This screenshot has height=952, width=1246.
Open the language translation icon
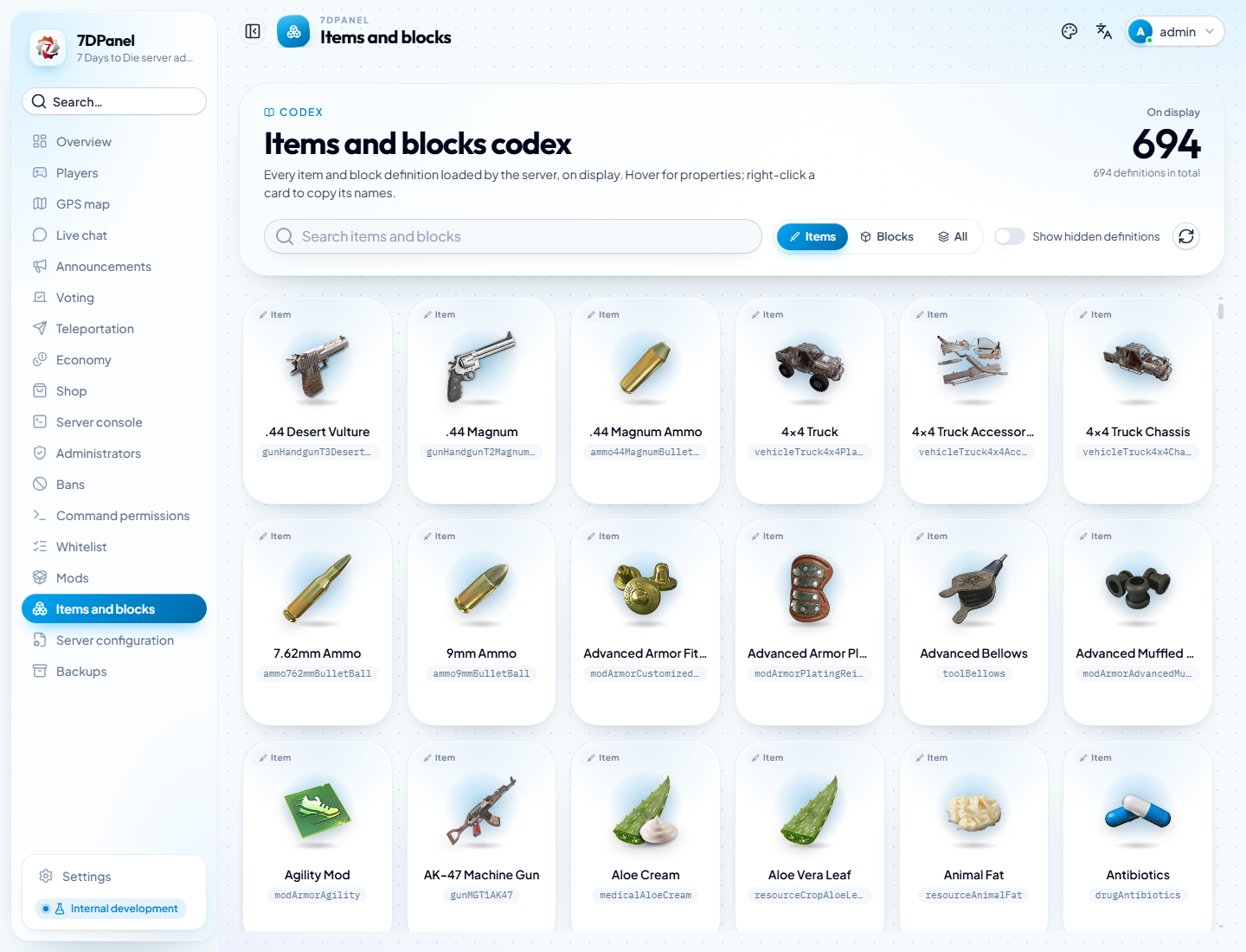pyautogui.click(x=1104, y=31)
